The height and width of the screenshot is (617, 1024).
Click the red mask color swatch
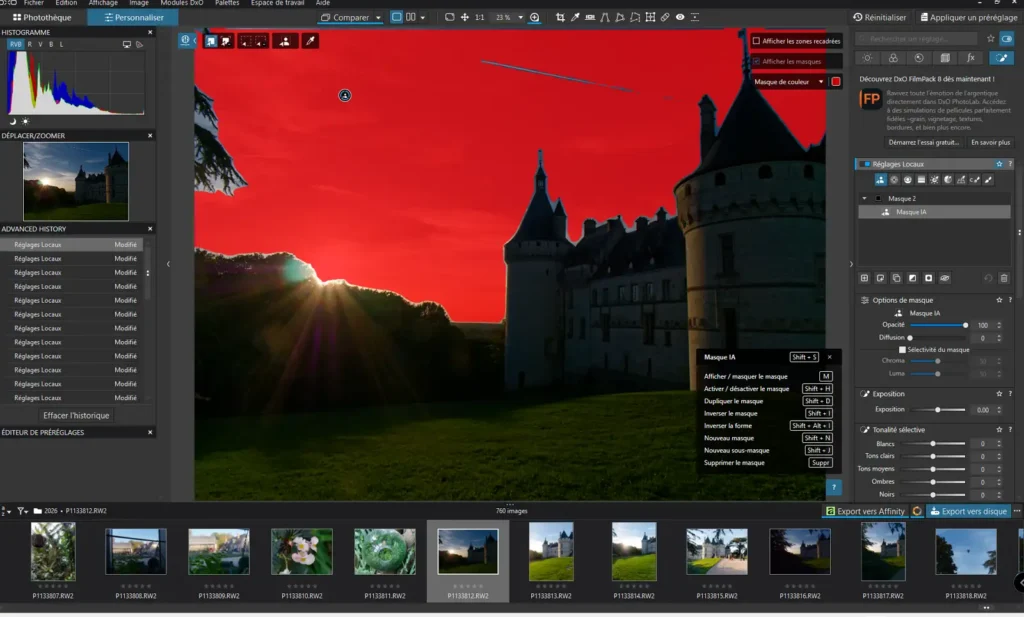pos(835,82)
